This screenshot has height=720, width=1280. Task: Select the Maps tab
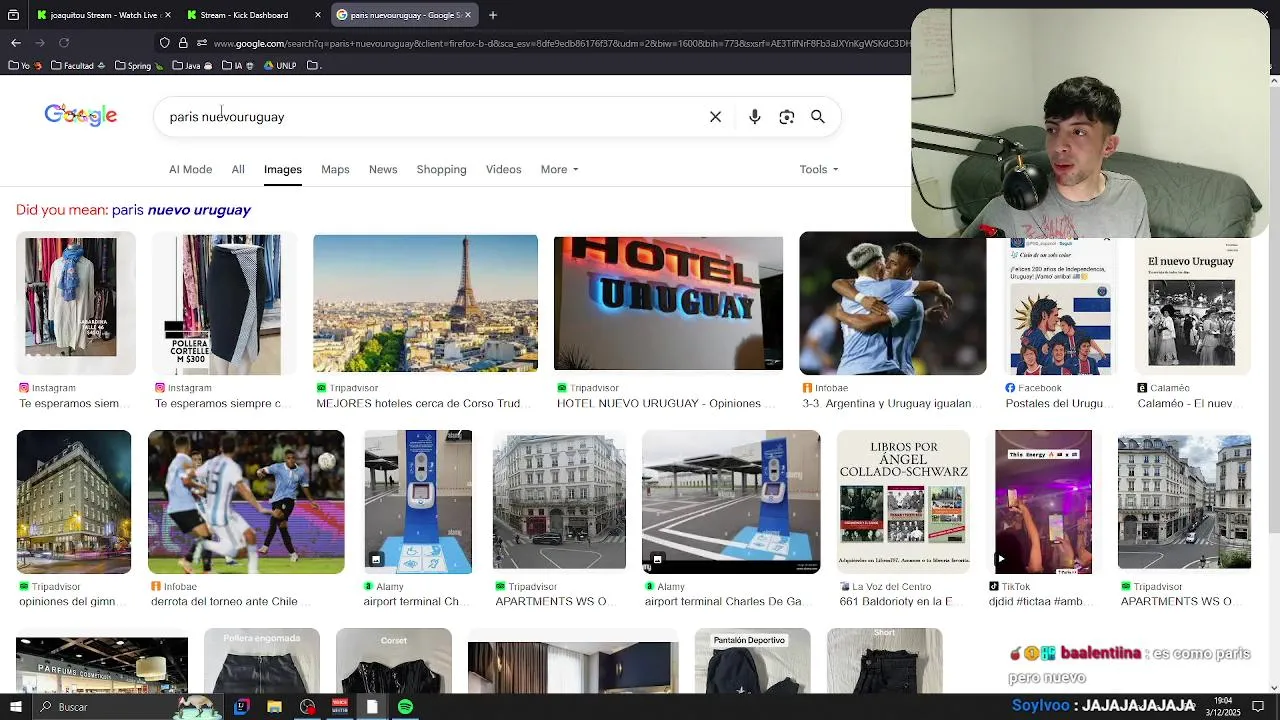click(335, 169)
